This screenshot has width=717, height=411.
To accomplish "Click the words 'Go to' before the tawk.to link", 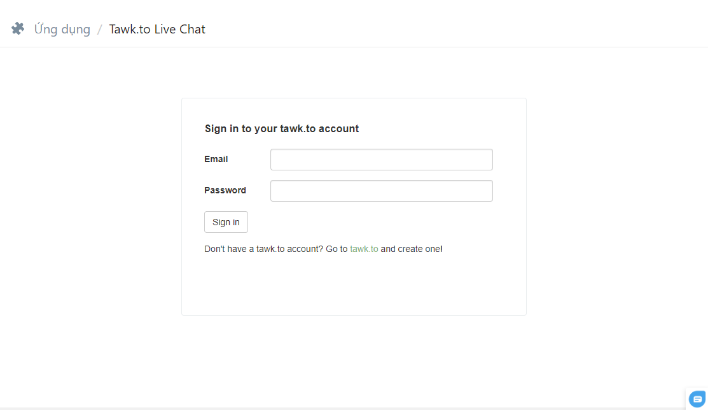I will coord(337,249).
